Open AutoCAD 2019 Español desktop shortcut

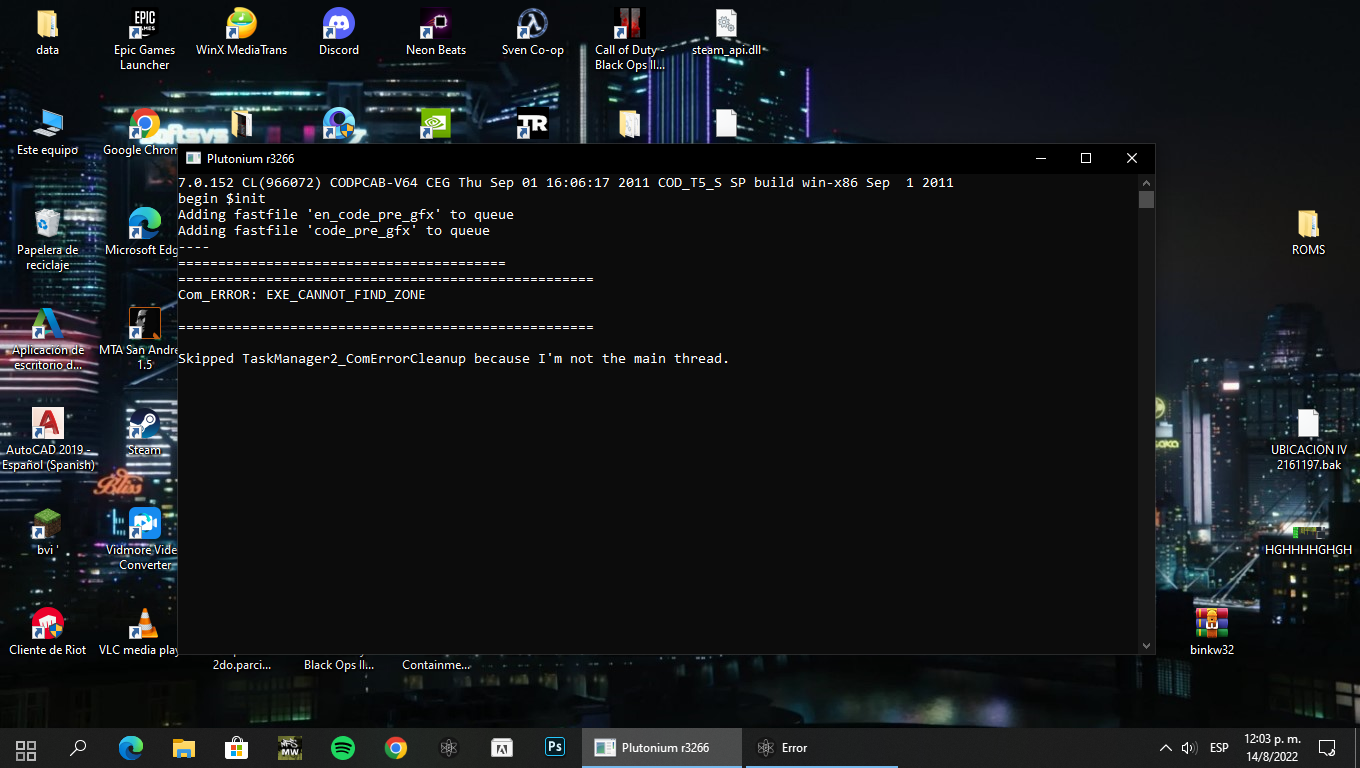coord(47,439)
